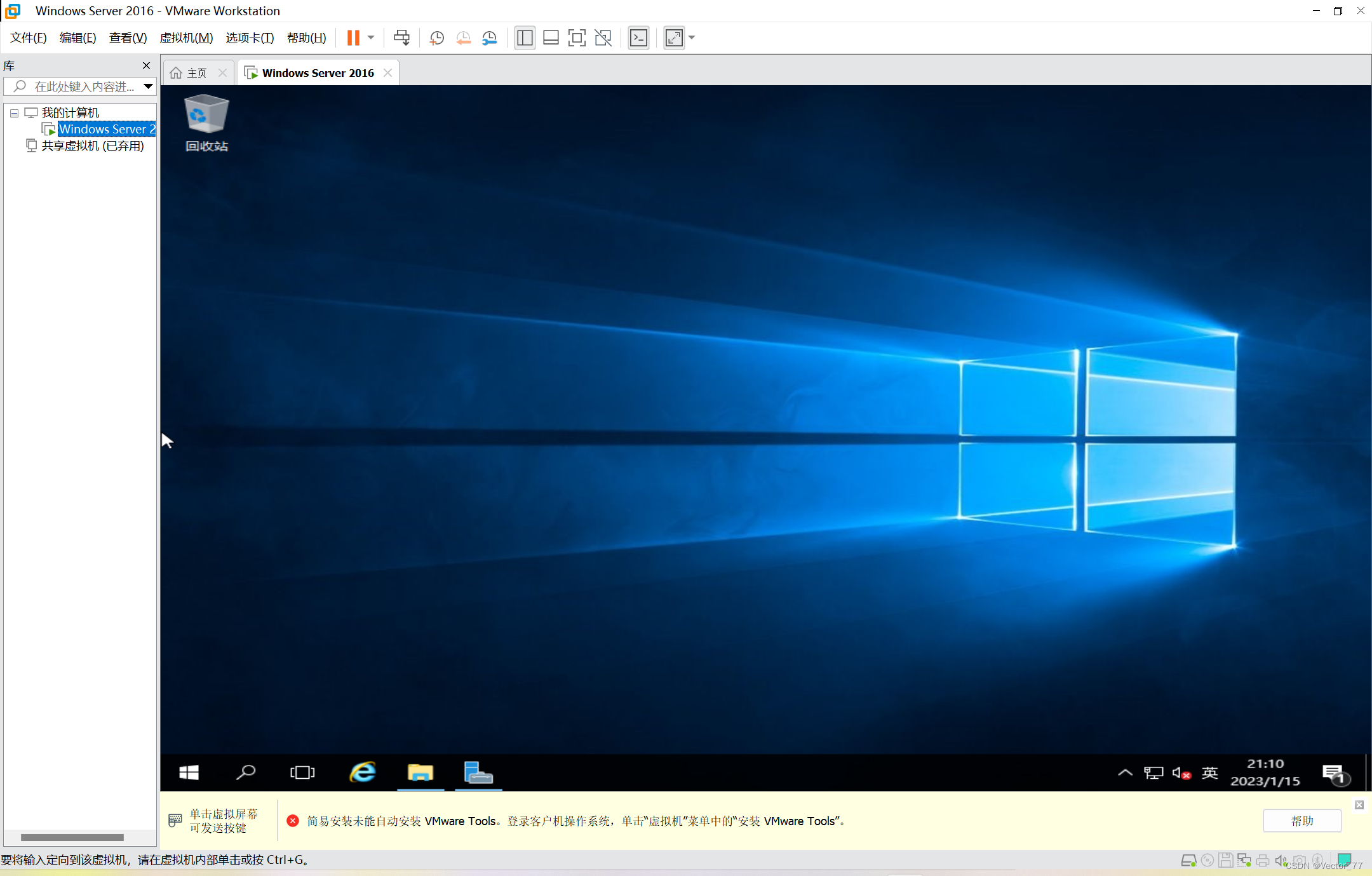
Task: Select 我的计算机 in the library tree
Action: (70, 113)
